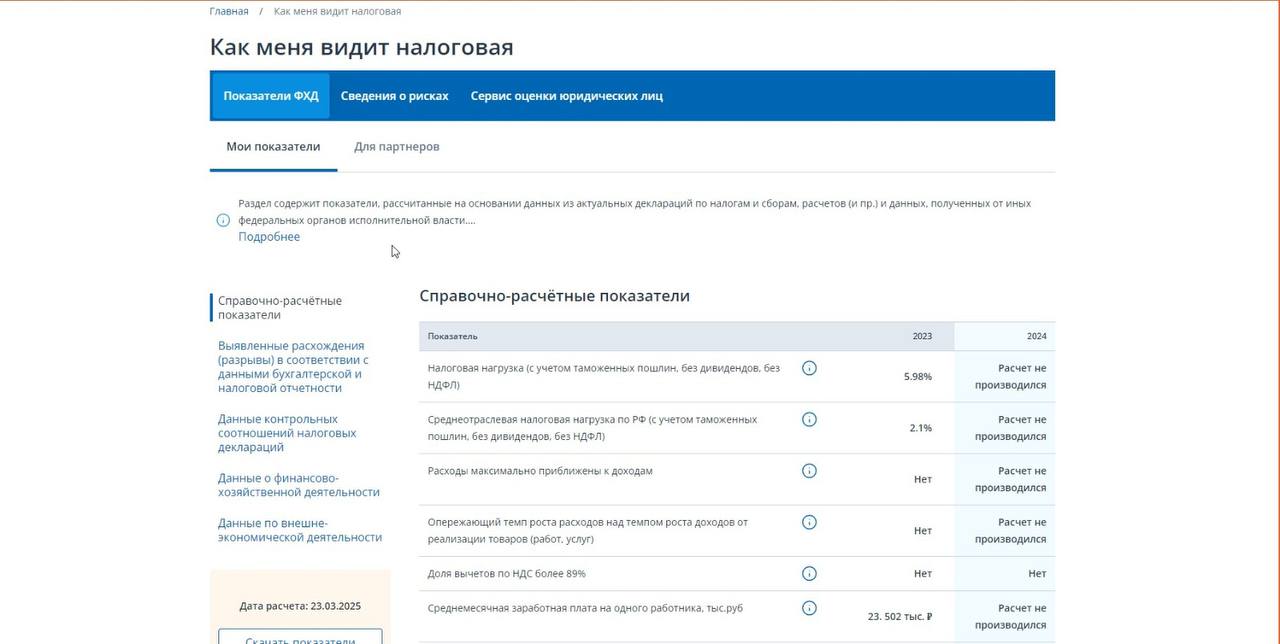Click the Показатель column header
This screenshot has width=1280, height=644.
tap(453, 336)
